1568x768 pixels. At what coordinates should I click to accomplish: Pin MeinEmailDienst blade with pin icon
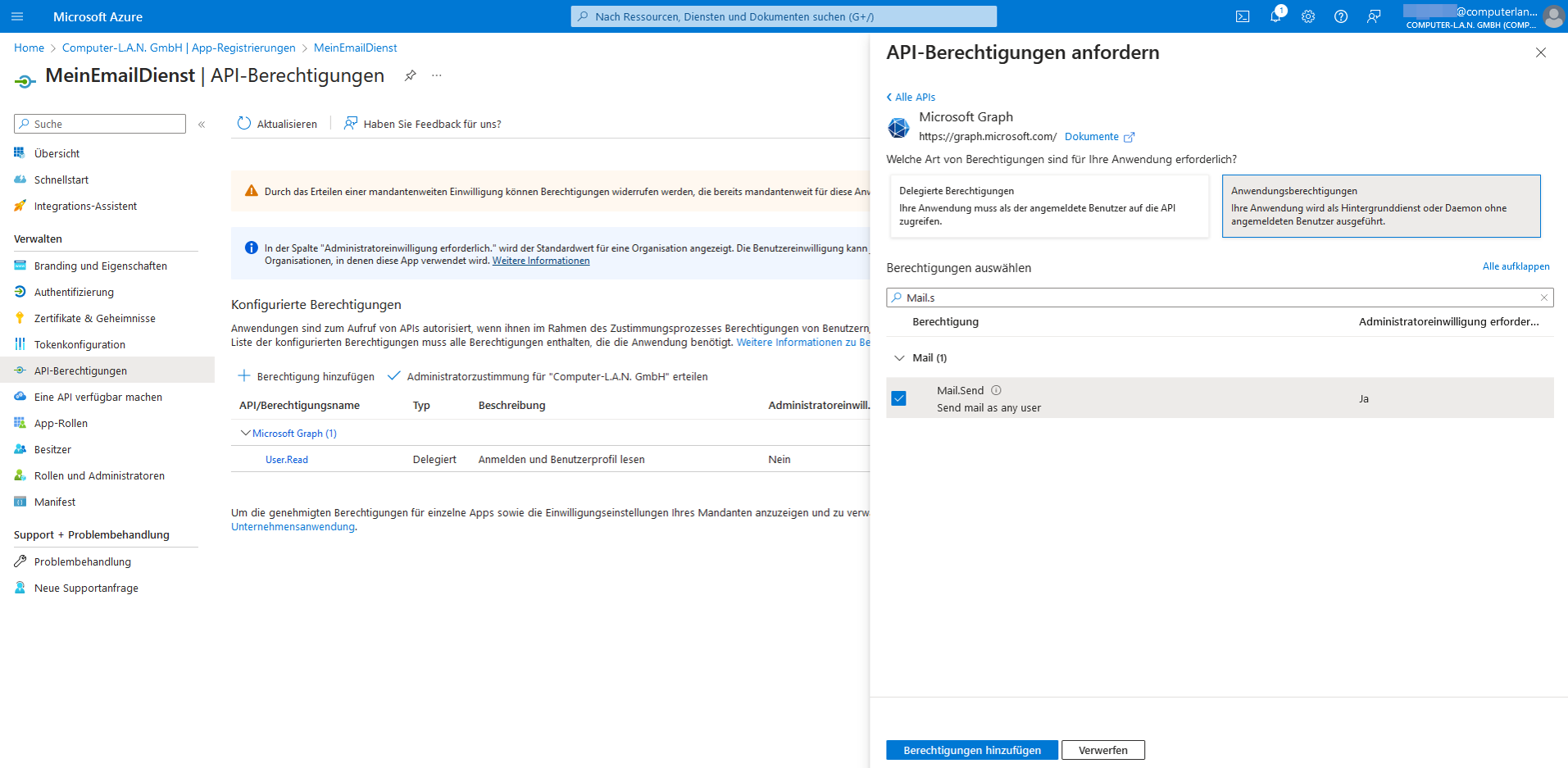click(410, 75)
